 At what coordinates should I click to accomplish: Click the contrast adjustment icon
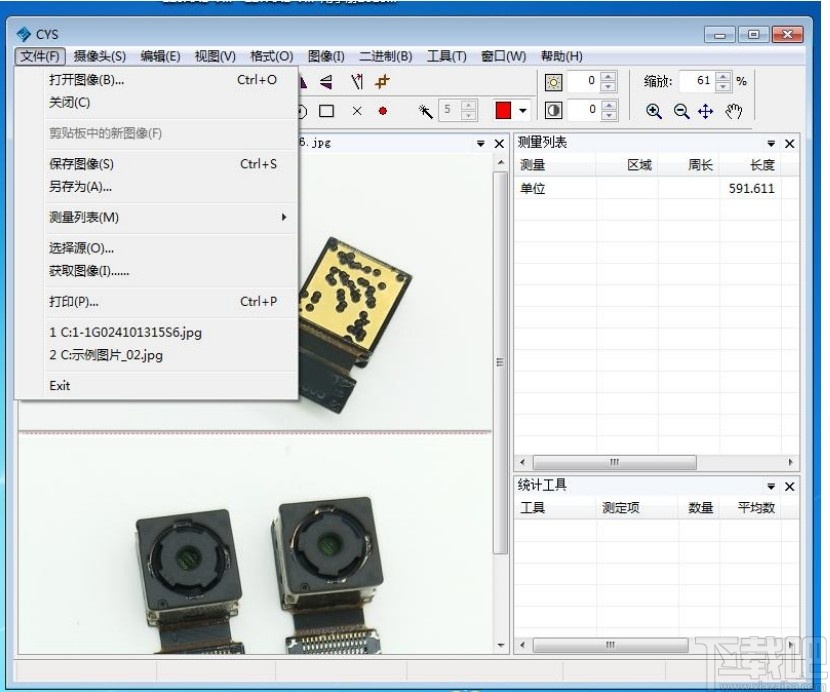554,110
